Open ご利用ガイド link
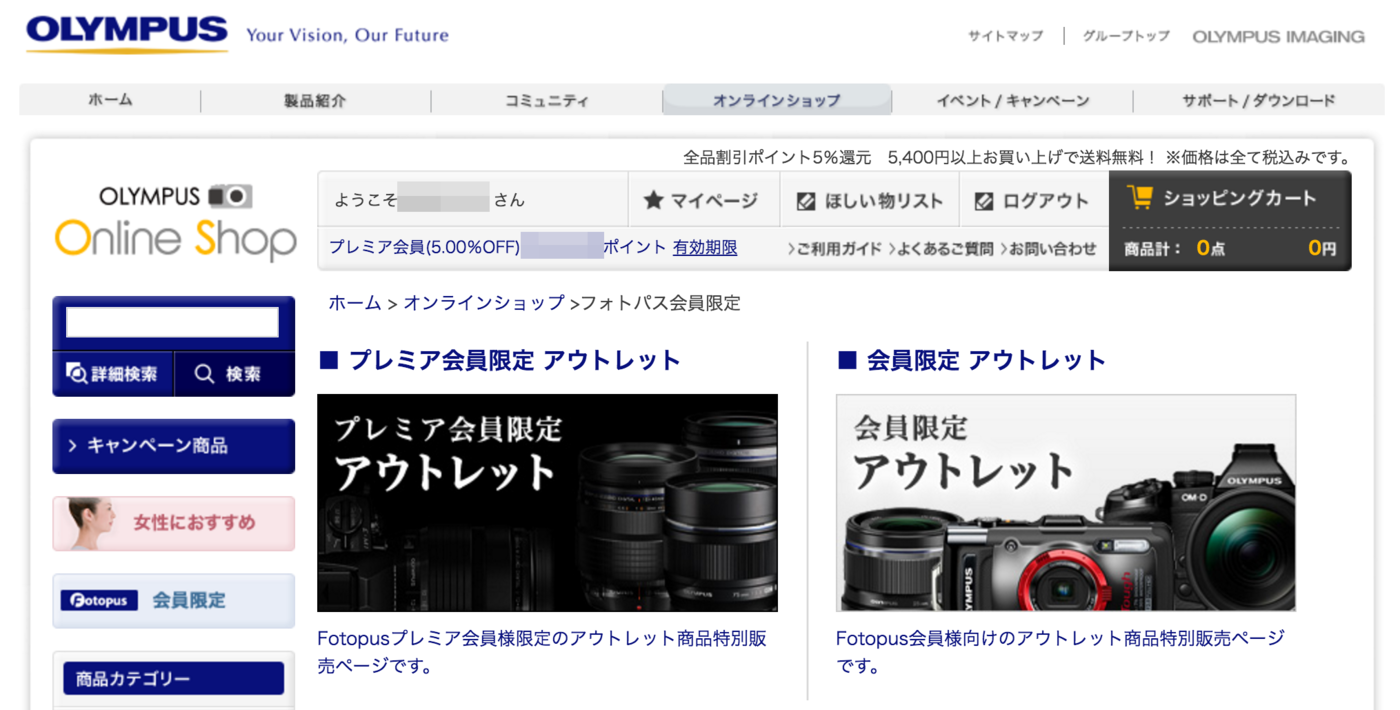This screenshot has width=1400, height=710. 835,249
